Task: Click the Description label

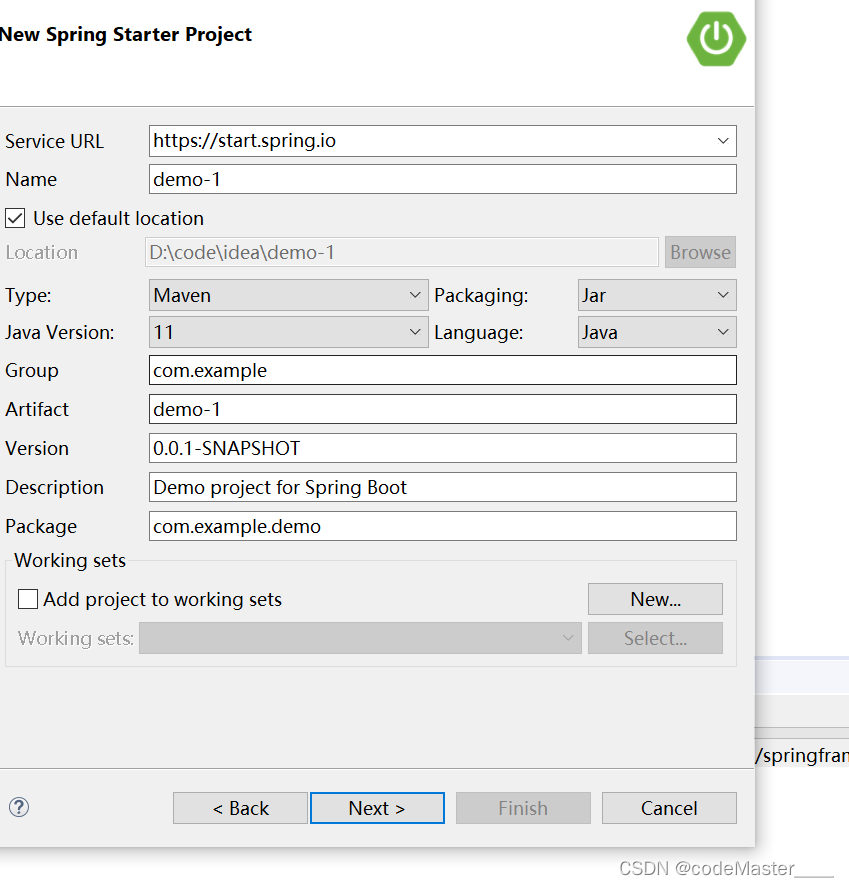Action: [54, 487]
